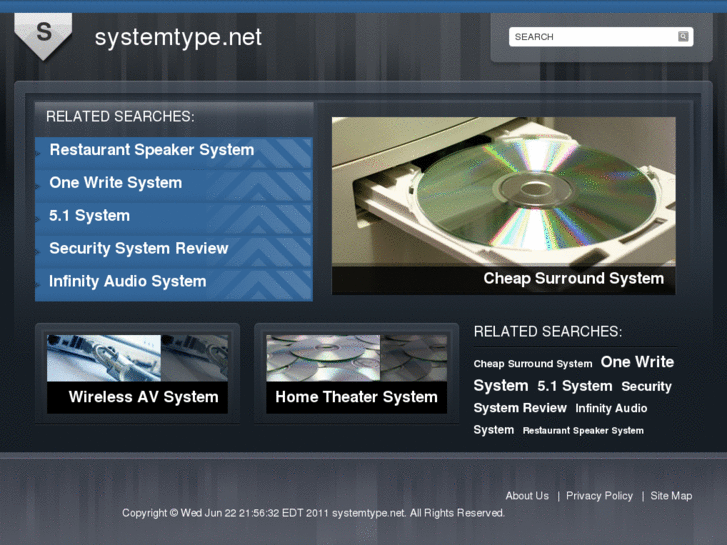Open the Site Map footer link
The image size is (727, 545).
[671, 496]
